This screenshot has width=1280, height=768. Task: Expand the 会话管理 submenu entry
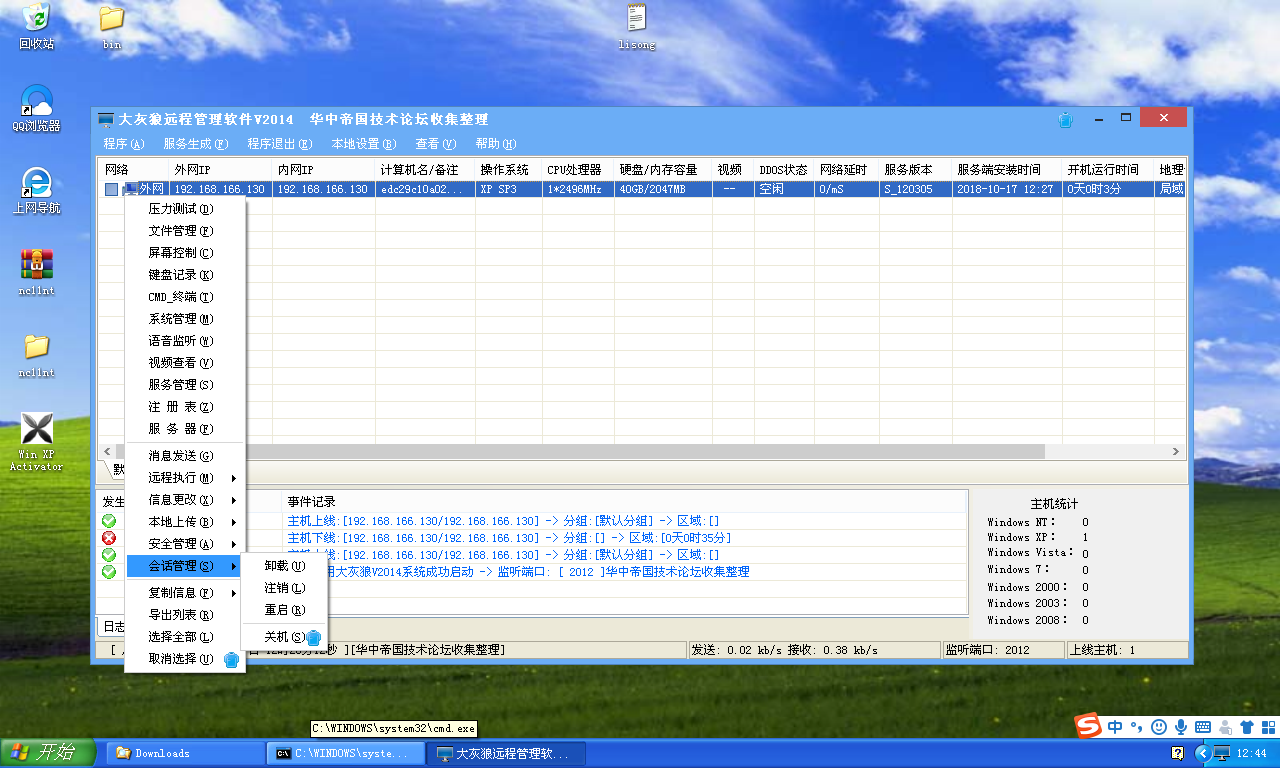point(185,566)
